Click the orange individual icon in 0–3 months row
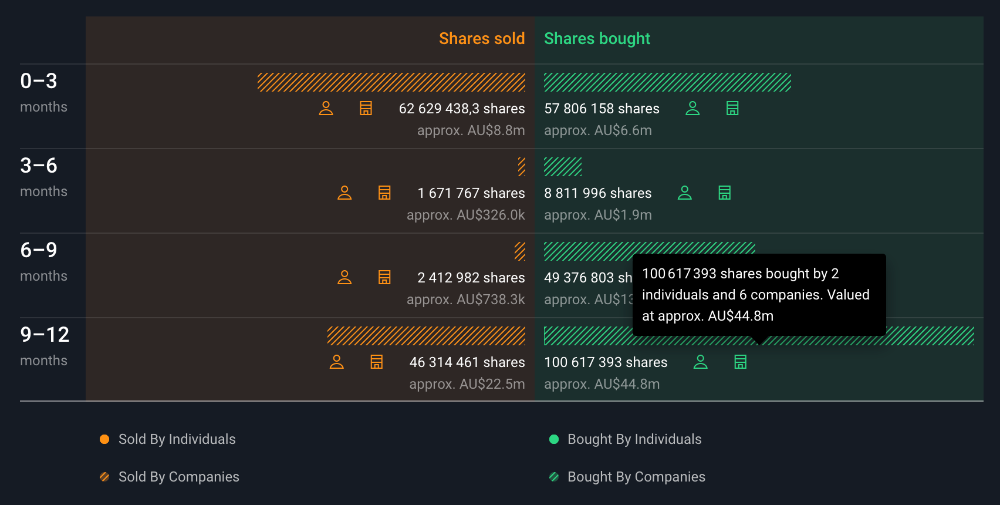 point(326,108)
